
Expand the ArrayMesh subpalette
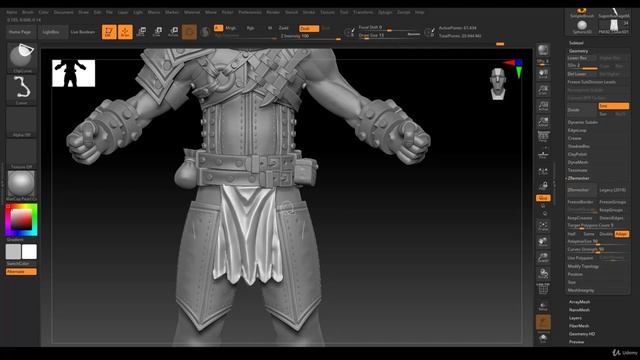[579, 302]
